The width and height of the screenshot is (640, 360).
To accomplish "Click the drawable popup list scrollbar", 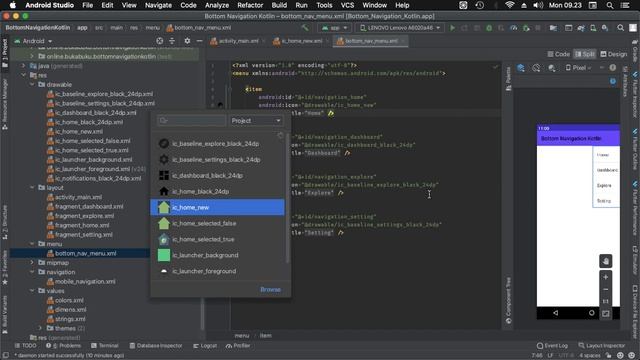I will tap(287, 198).
